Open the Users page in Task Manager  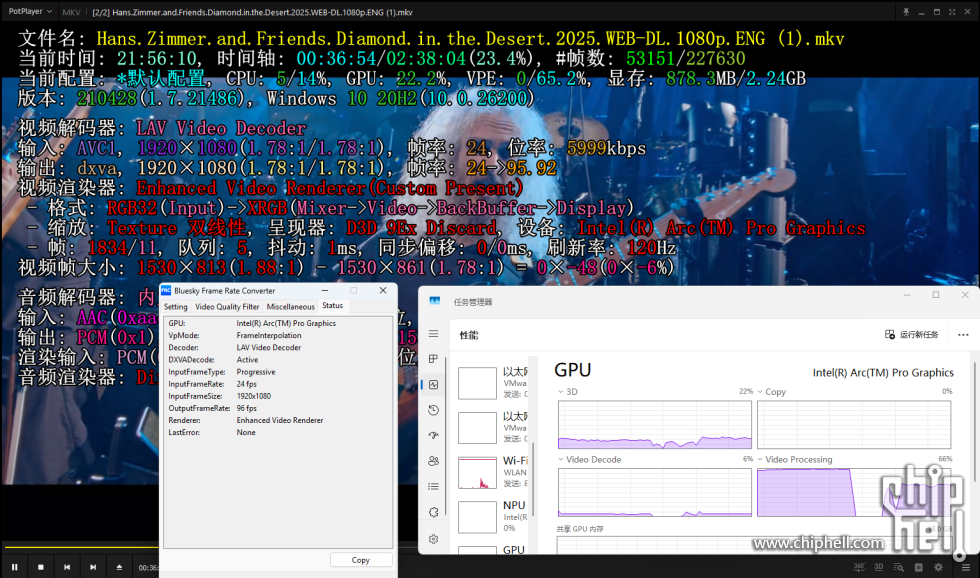tap(433, 461)
